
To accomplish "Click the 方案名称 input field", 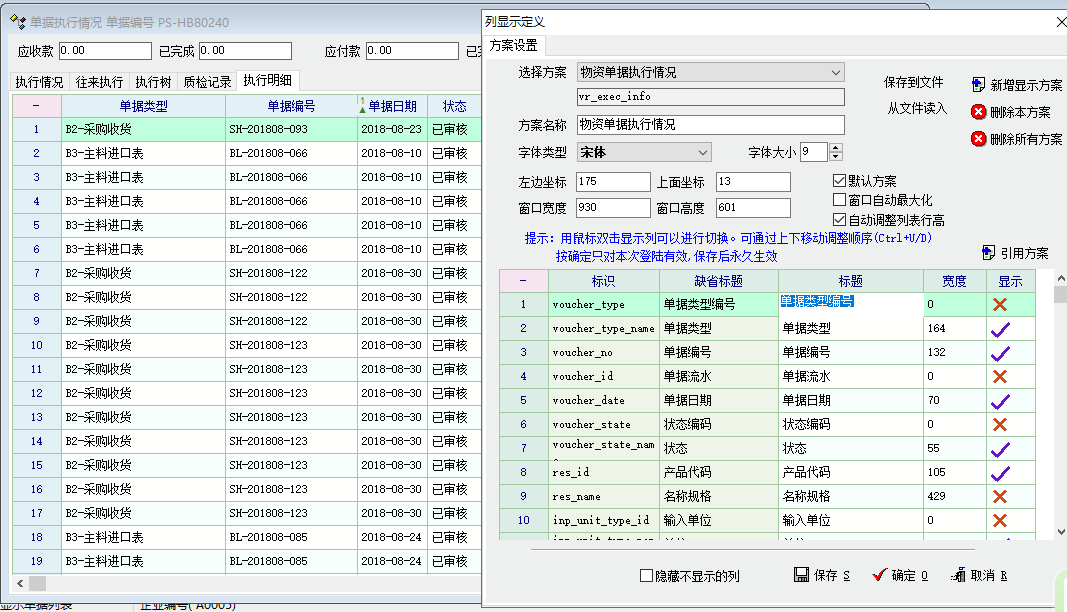I will point(711,125).
